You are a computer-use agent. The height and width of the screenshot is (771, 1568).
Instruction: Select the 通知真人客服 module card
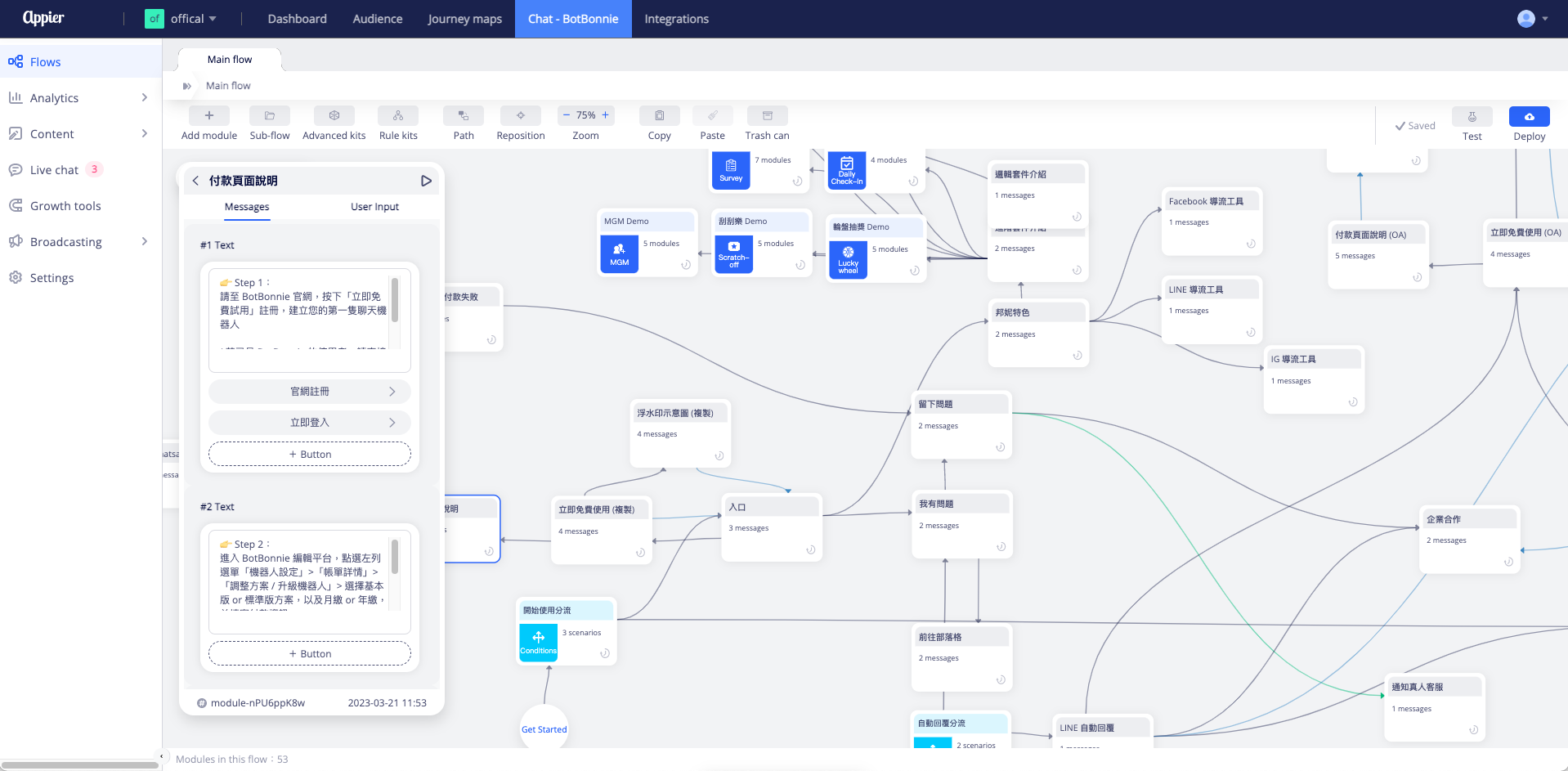(x=1435, y=708)
